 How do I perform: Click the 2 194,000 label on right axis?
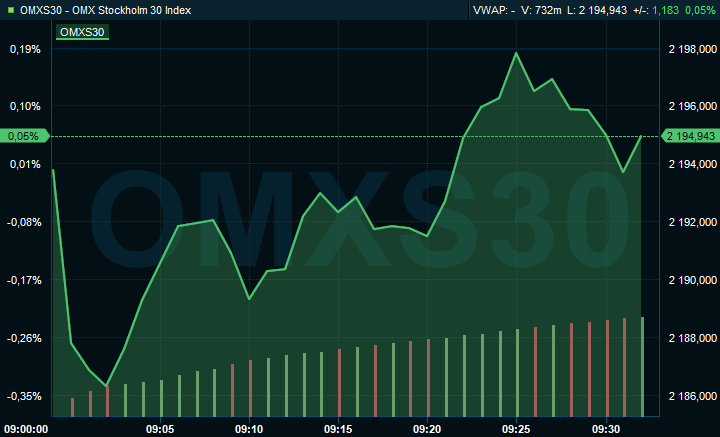tap(692, 164)
